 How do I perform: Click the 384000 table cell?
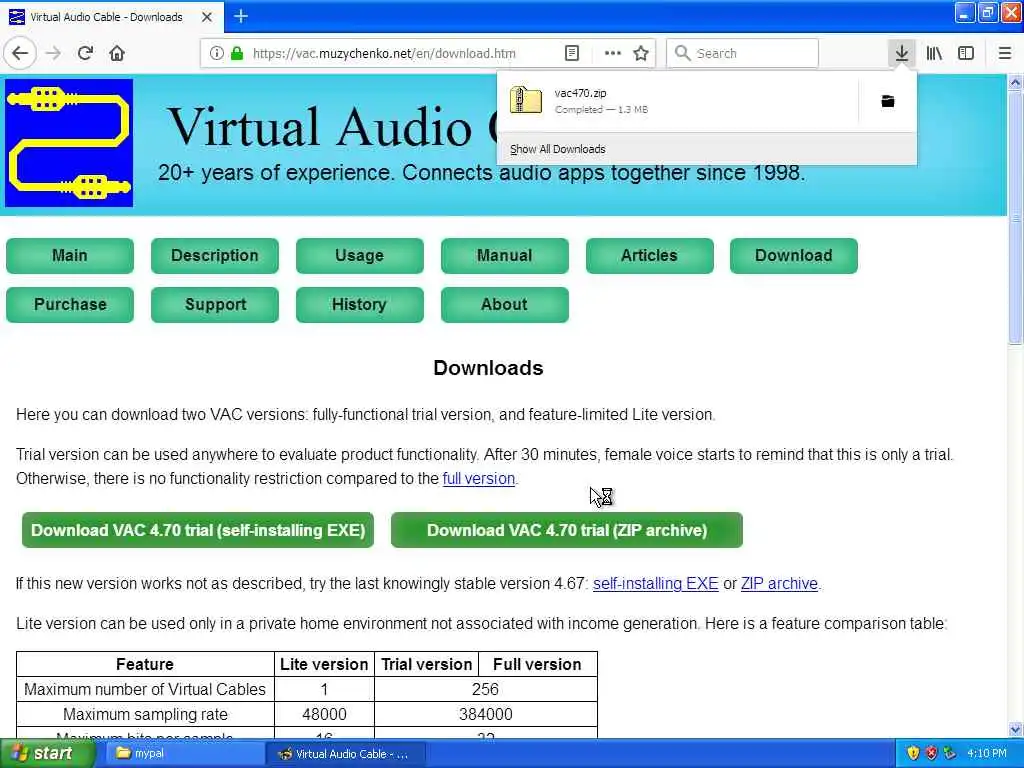coord(486,714)
